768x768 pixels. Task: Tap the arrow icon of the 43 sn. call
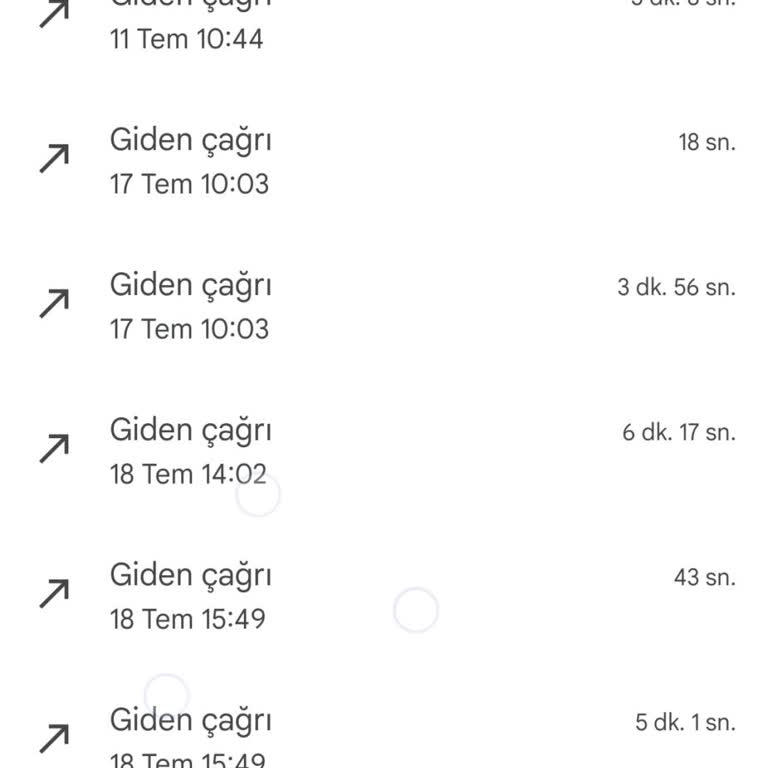point(54,593)
